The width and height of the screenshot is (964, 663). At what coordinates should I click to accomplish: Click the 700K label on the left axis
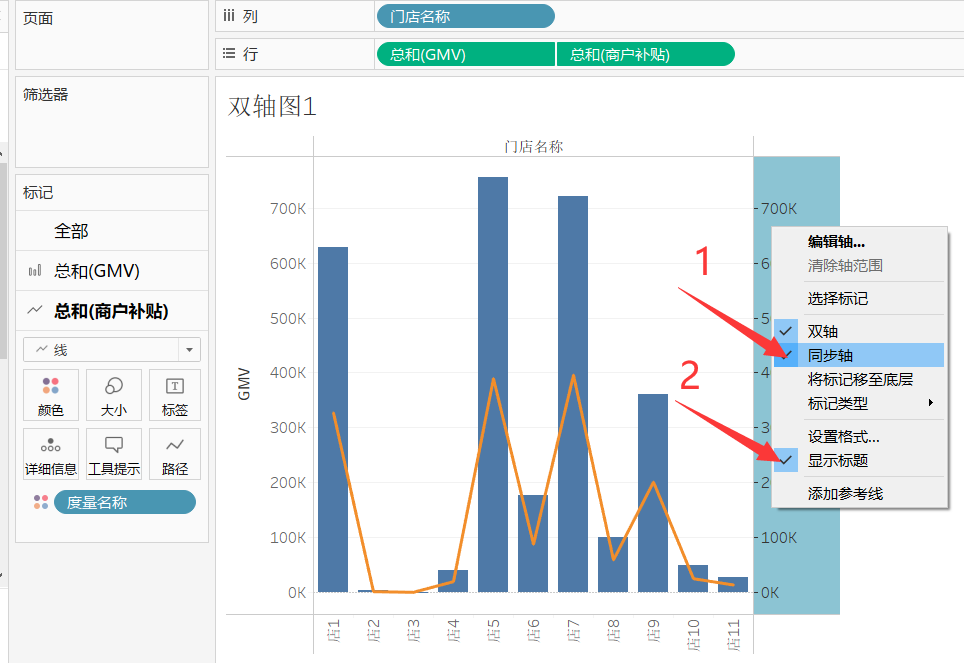click(288, 208)
